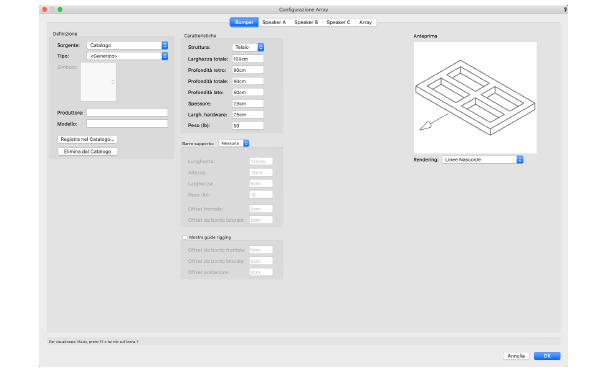Click the Produttore text field

[x=127, y=112]
